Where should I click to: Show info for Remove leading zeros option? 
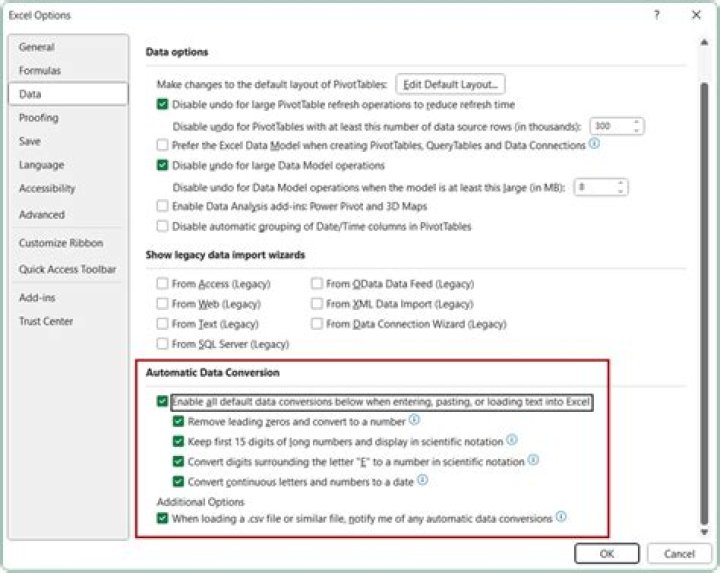click(x=414, y=420)
